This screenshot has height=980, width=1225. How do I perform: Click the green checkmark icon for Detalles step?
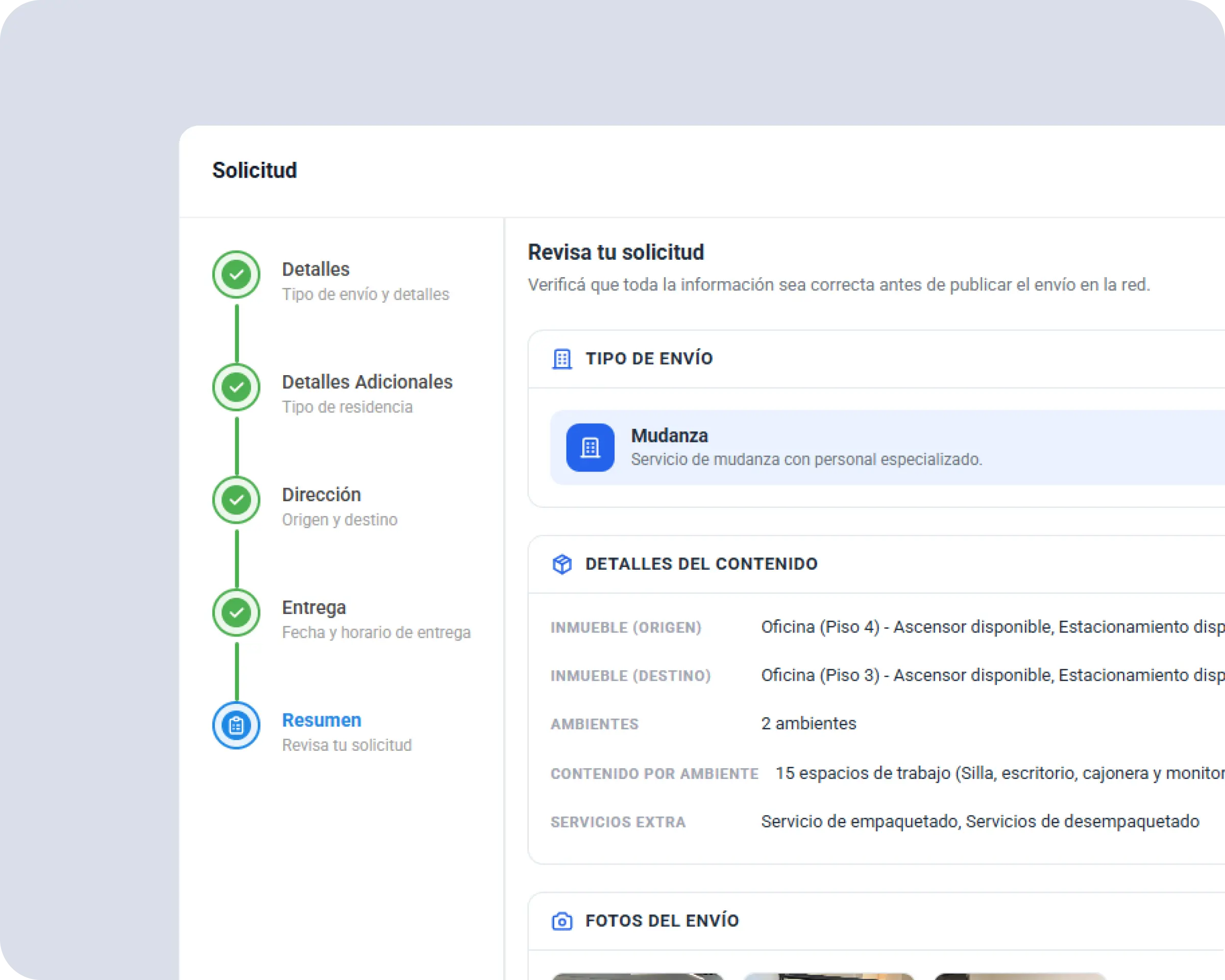point(236,275)
